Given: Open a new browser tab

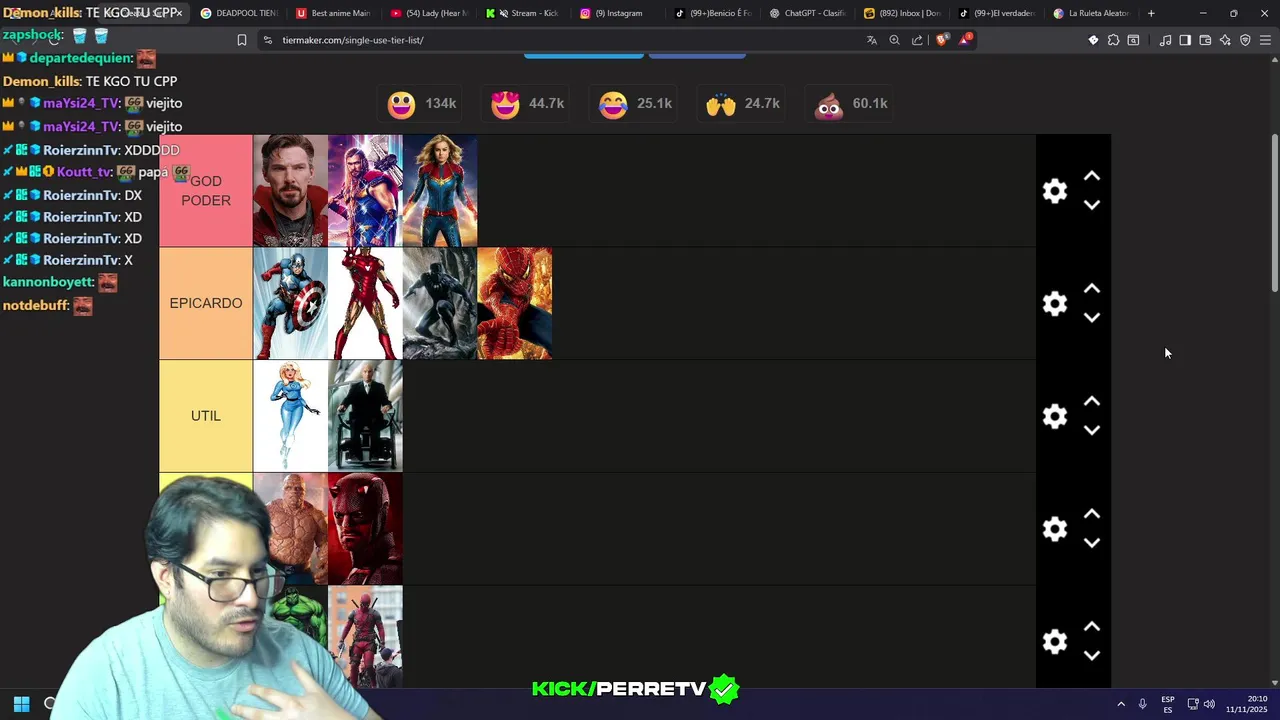Looking at the screenshot, I should (x=1151, y=13).
